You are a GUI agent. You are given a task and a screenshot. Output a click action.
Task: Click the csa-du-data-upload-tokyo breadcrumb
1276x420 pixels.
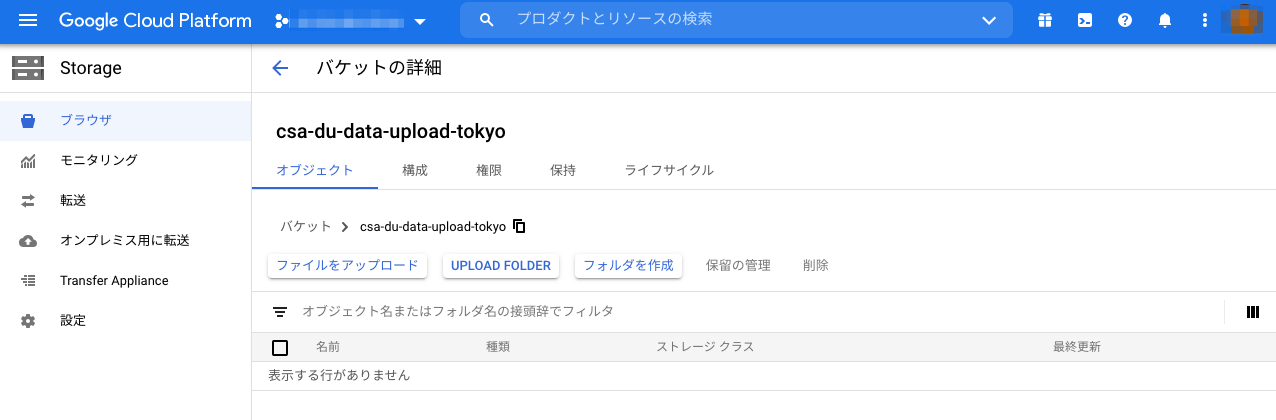pyautogui.click(x=433, y=226)
